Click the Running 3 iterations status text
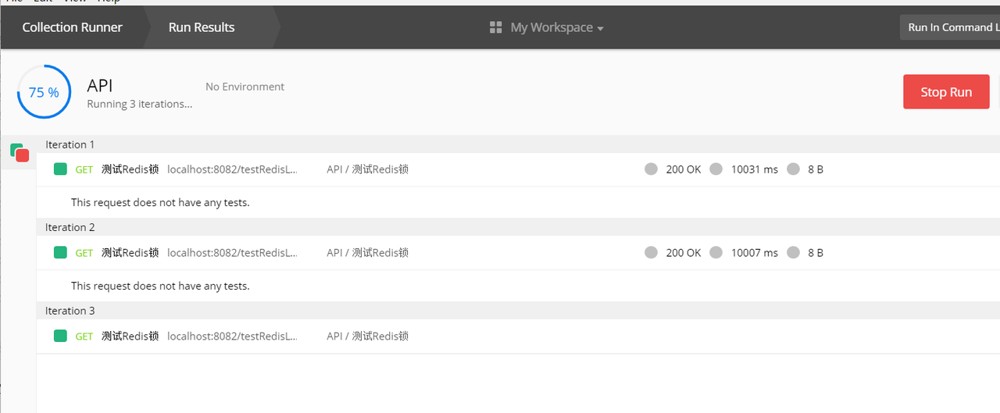1000x413 pixels. tap(140, 104)
